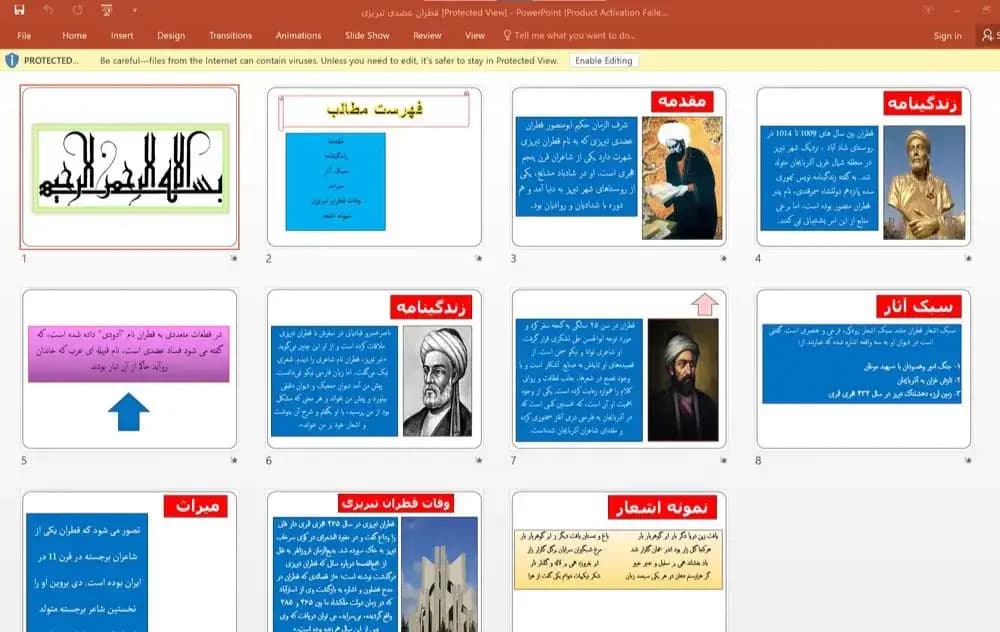Select the tenth slide with the monument photo
Viewport: 1000px width, 632px height.
(x=374, y=561)
